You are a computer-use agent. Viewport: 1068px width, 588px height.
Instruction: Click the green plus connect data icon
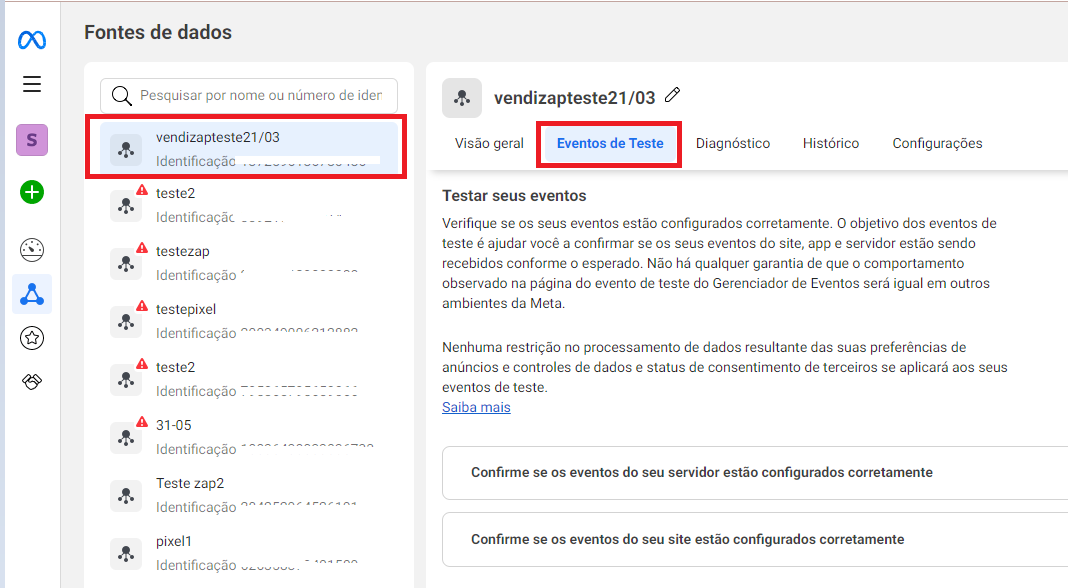click(32, 192)
